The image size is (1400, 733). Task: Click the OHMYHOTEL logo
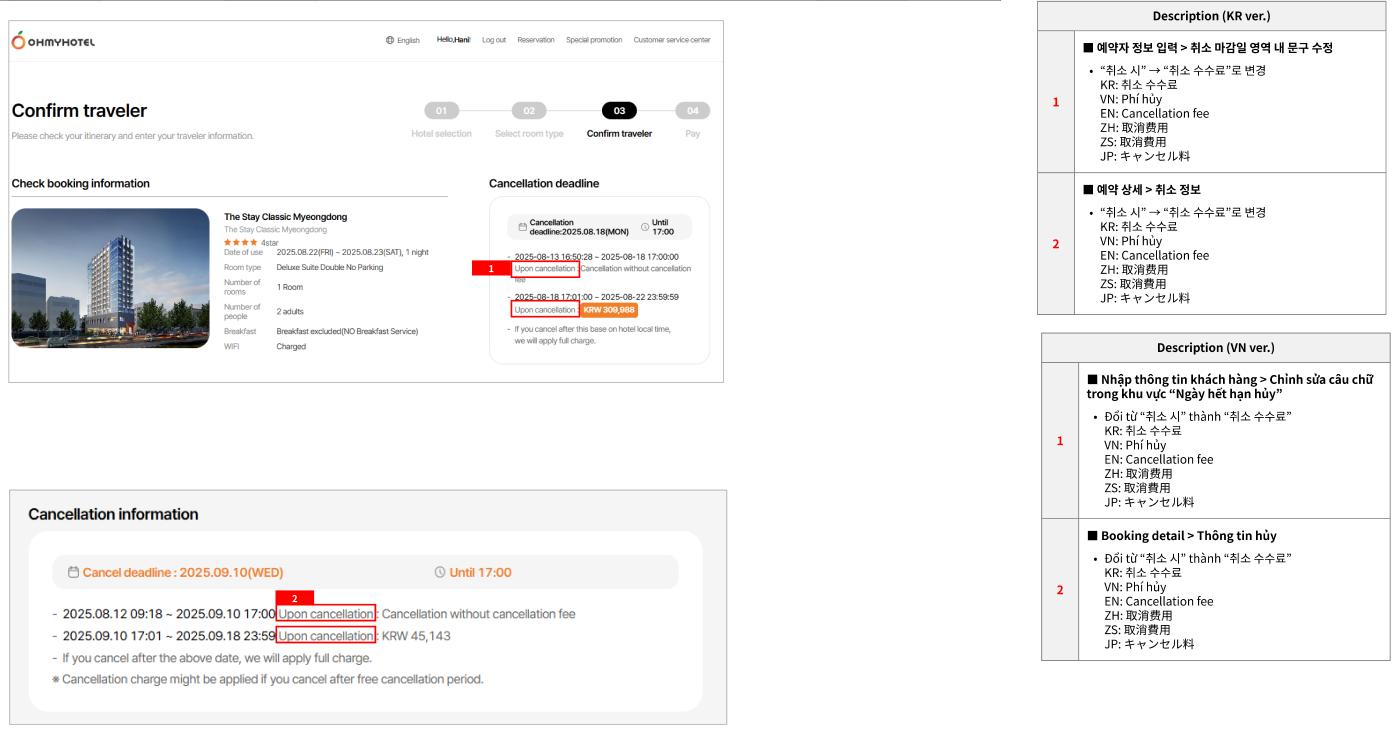click(53, 41)
